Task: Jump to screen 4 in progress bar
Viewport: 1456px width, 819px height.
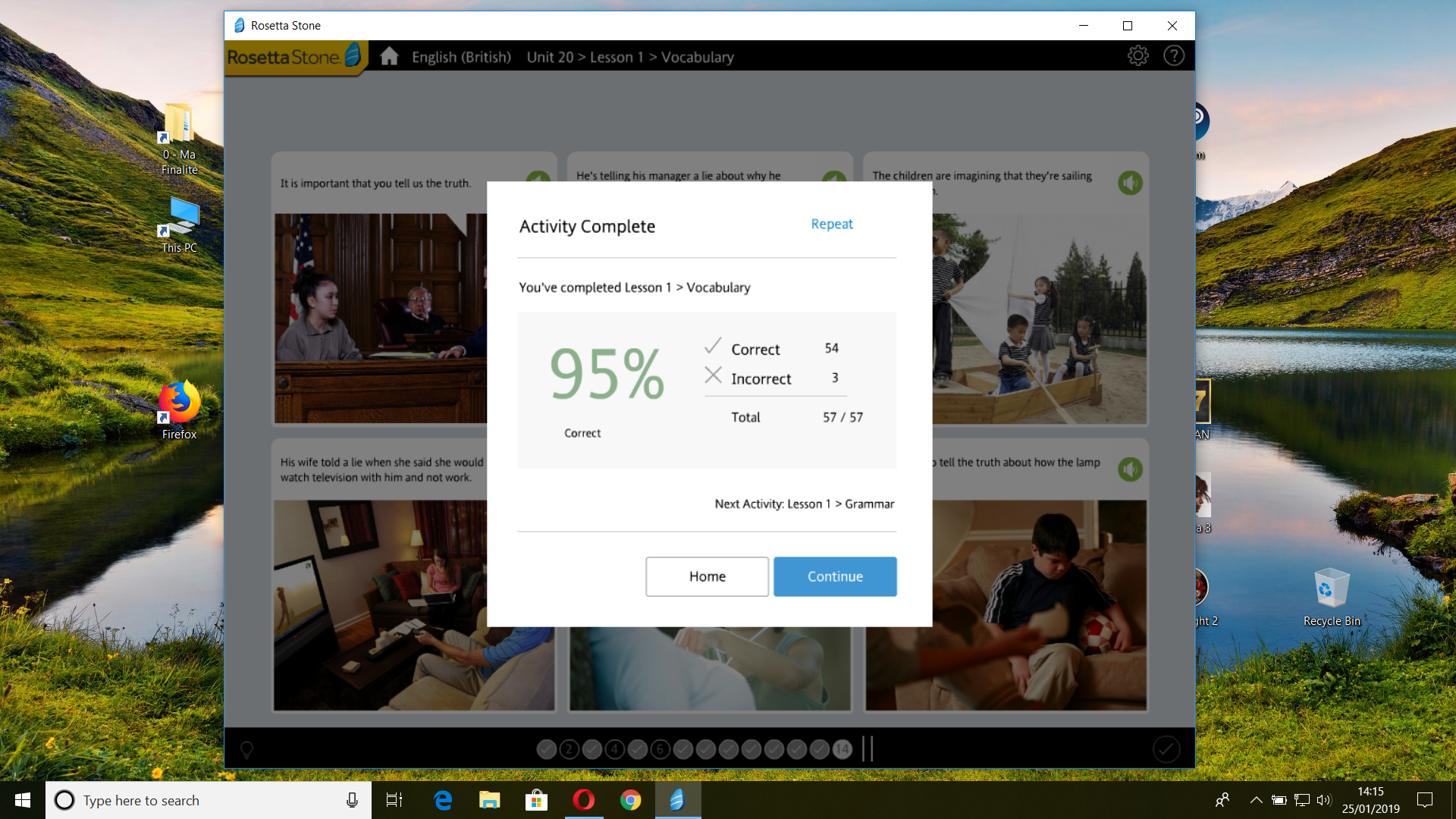Action: click(x=614, y=749)
